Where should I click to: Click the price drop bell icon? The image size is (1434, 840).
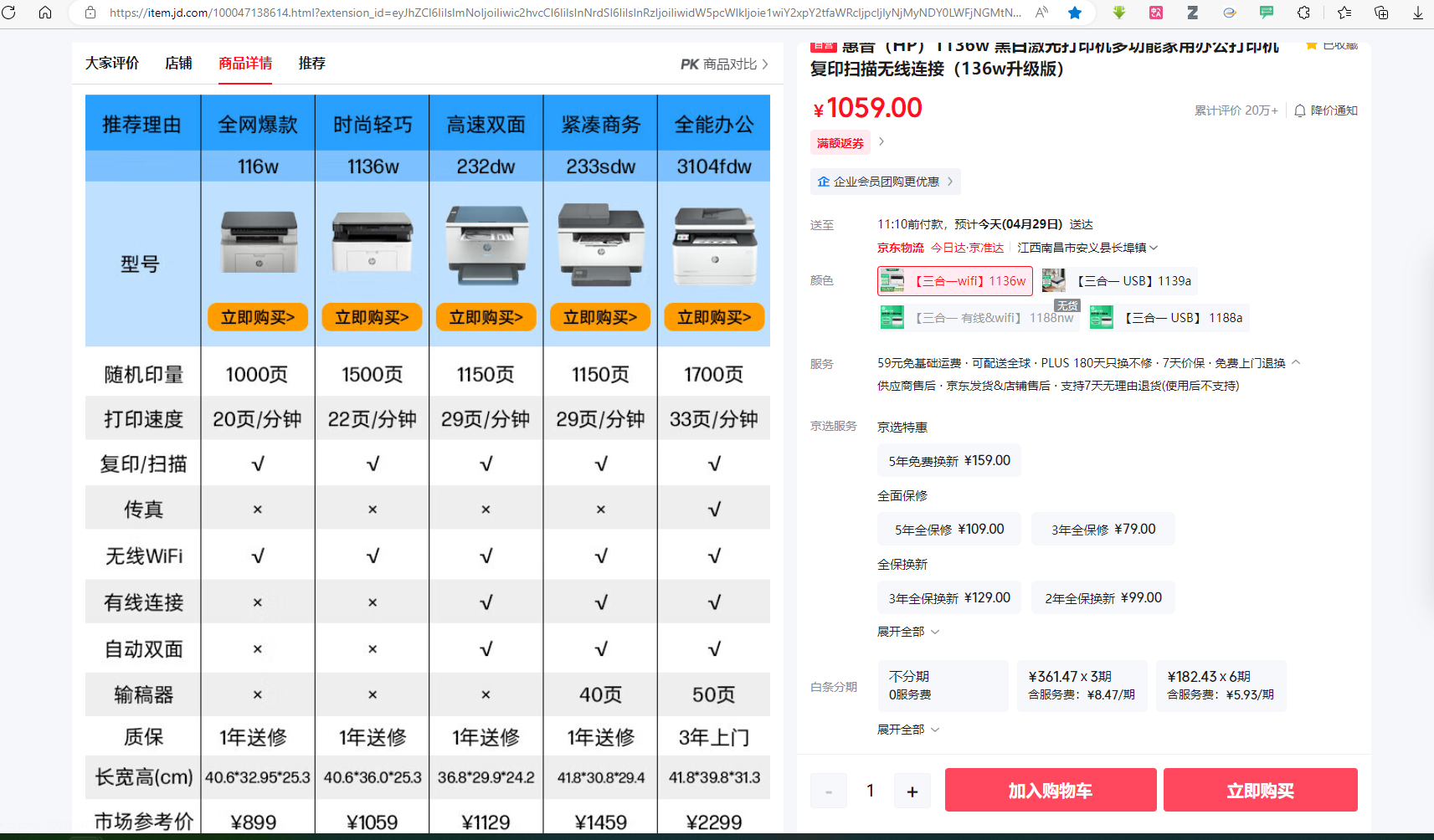coord(1300,110)
